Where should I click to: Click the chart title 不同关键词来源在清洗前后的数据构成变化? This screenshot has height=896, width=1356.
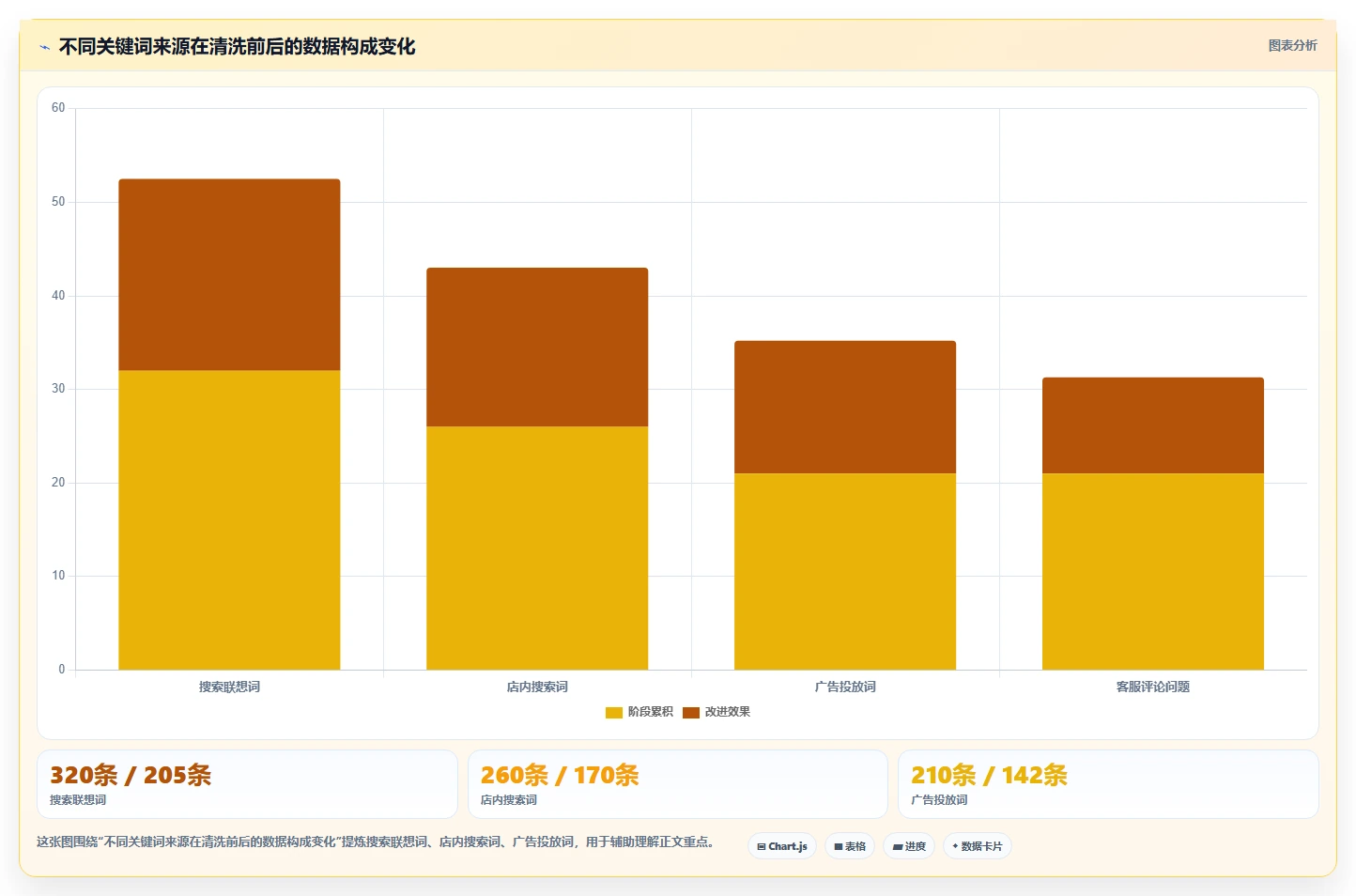[237, 47]
